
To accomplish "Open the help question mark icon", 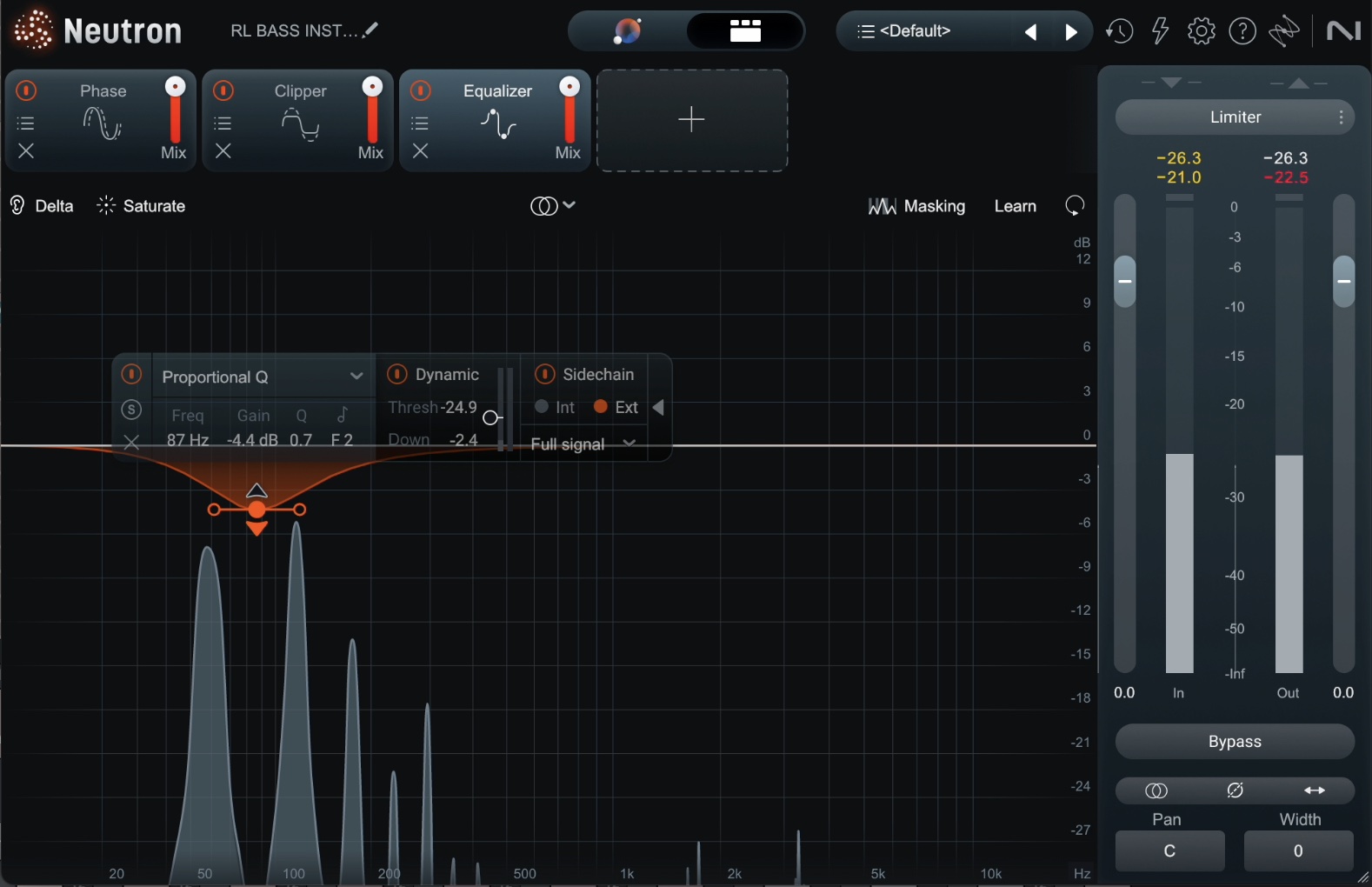I will click(x=1242, y=31).
